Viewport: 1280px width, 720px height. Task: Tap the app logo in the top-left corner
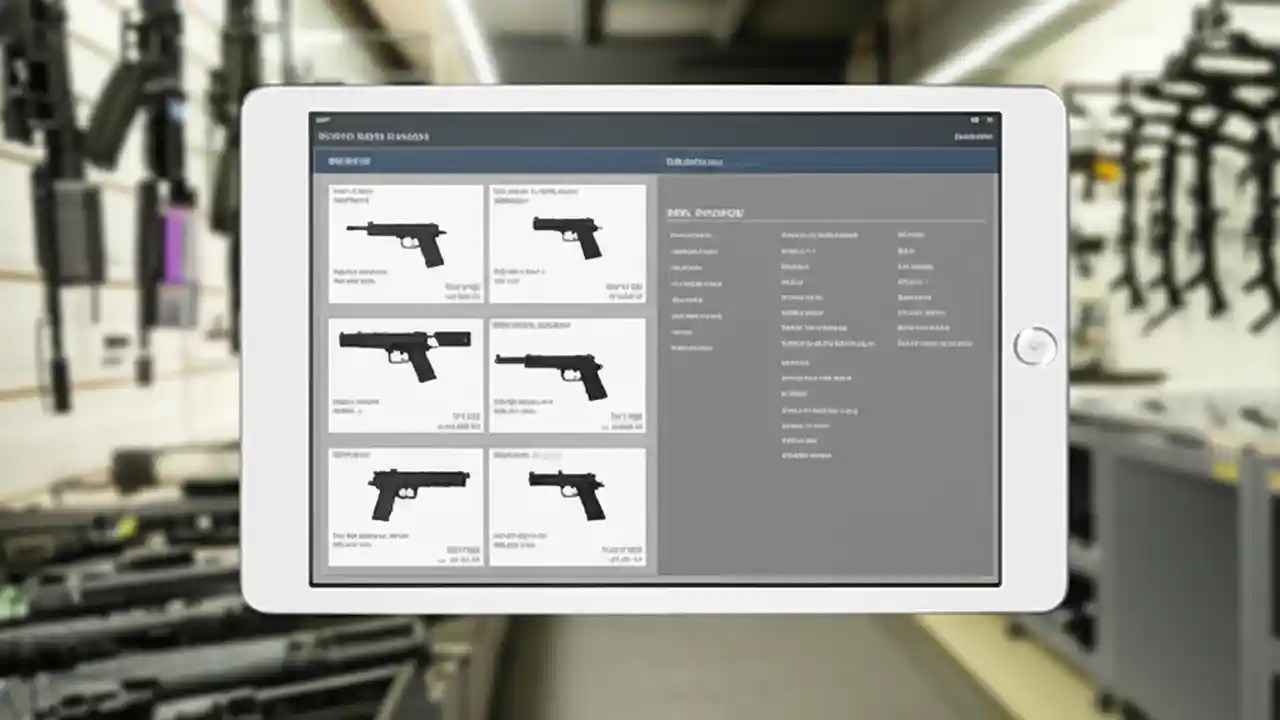[x=323, y=119]
